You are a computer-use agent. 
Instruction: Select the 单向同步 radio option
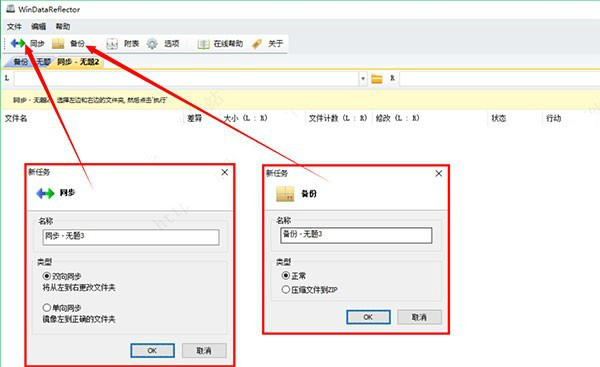(x=47, y=308)
